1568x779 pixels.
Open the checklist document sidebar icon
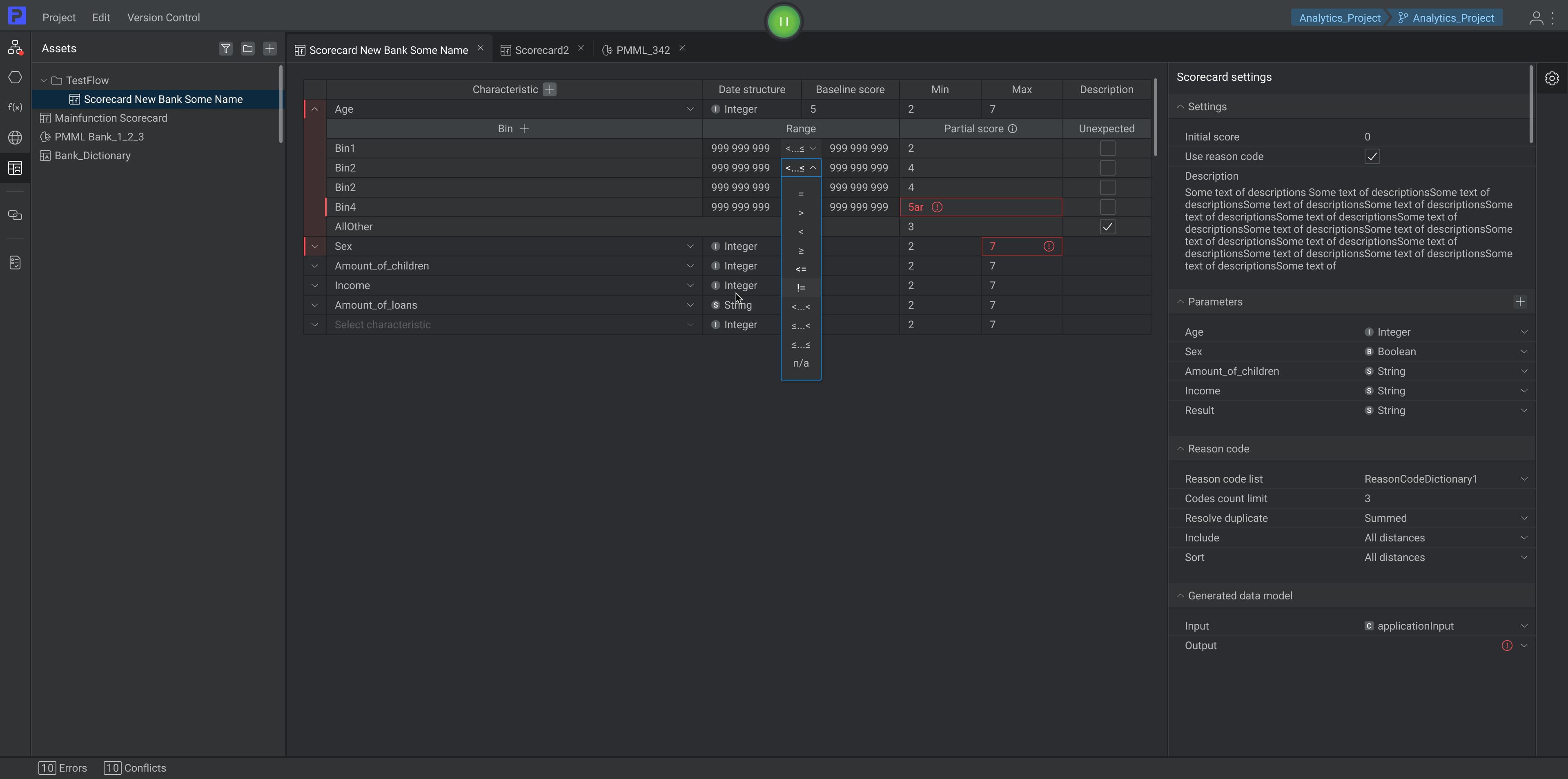pos(15,262)
